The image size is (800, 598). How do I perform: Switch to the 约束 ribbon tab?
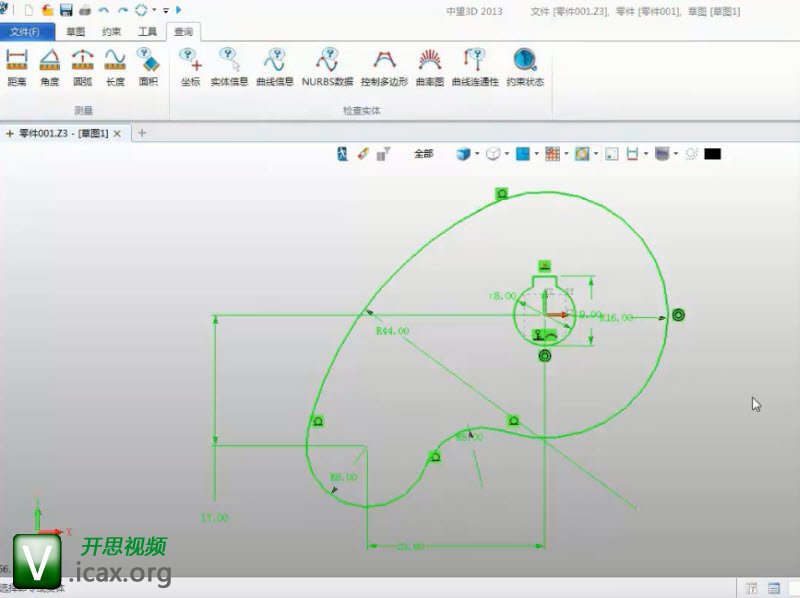[x=111, y=32]
